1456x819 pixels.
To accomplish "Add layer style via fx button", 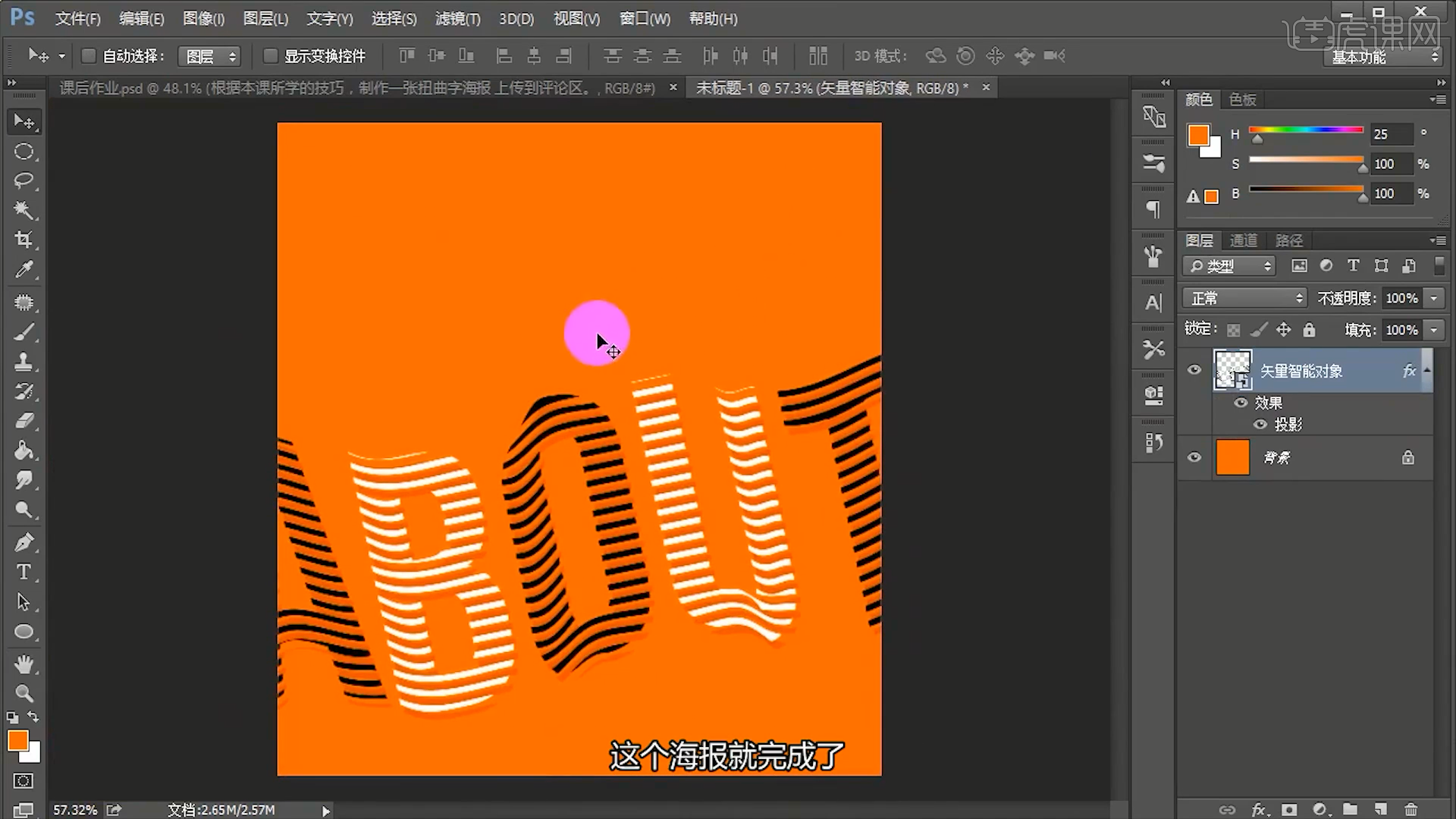I will pos(1259,809).
